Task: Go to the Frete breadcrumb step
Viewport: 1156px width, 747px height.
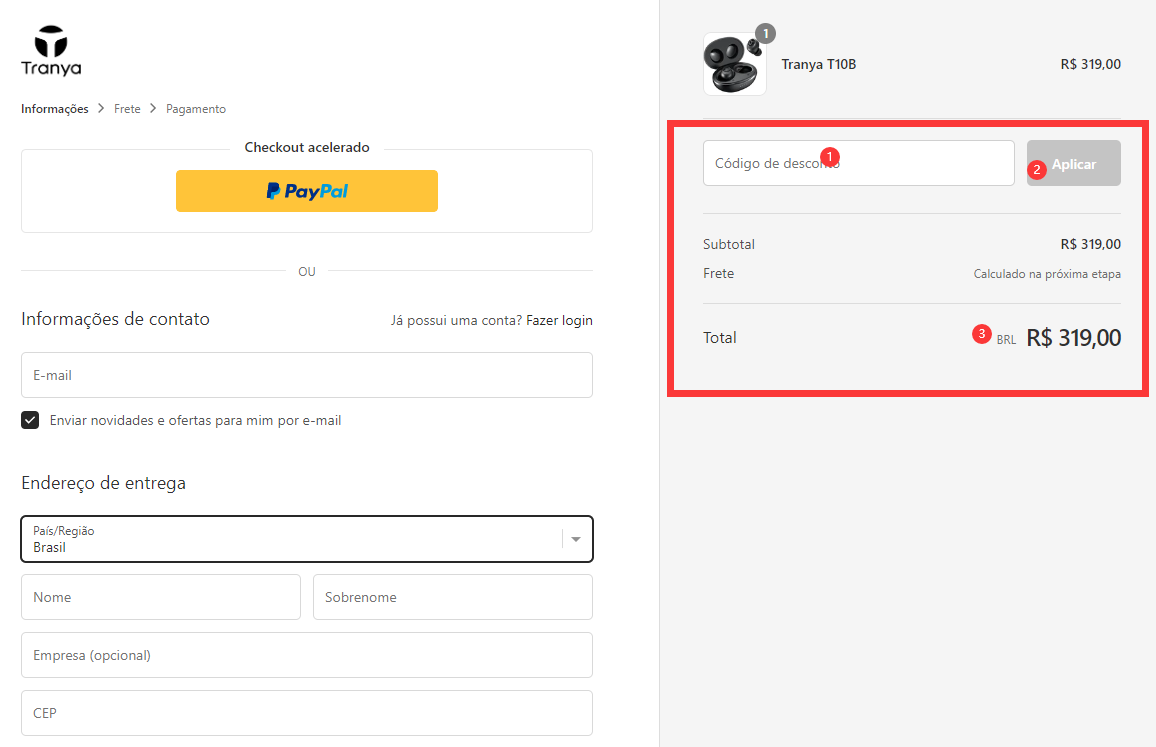Action: tap(127, 109)
